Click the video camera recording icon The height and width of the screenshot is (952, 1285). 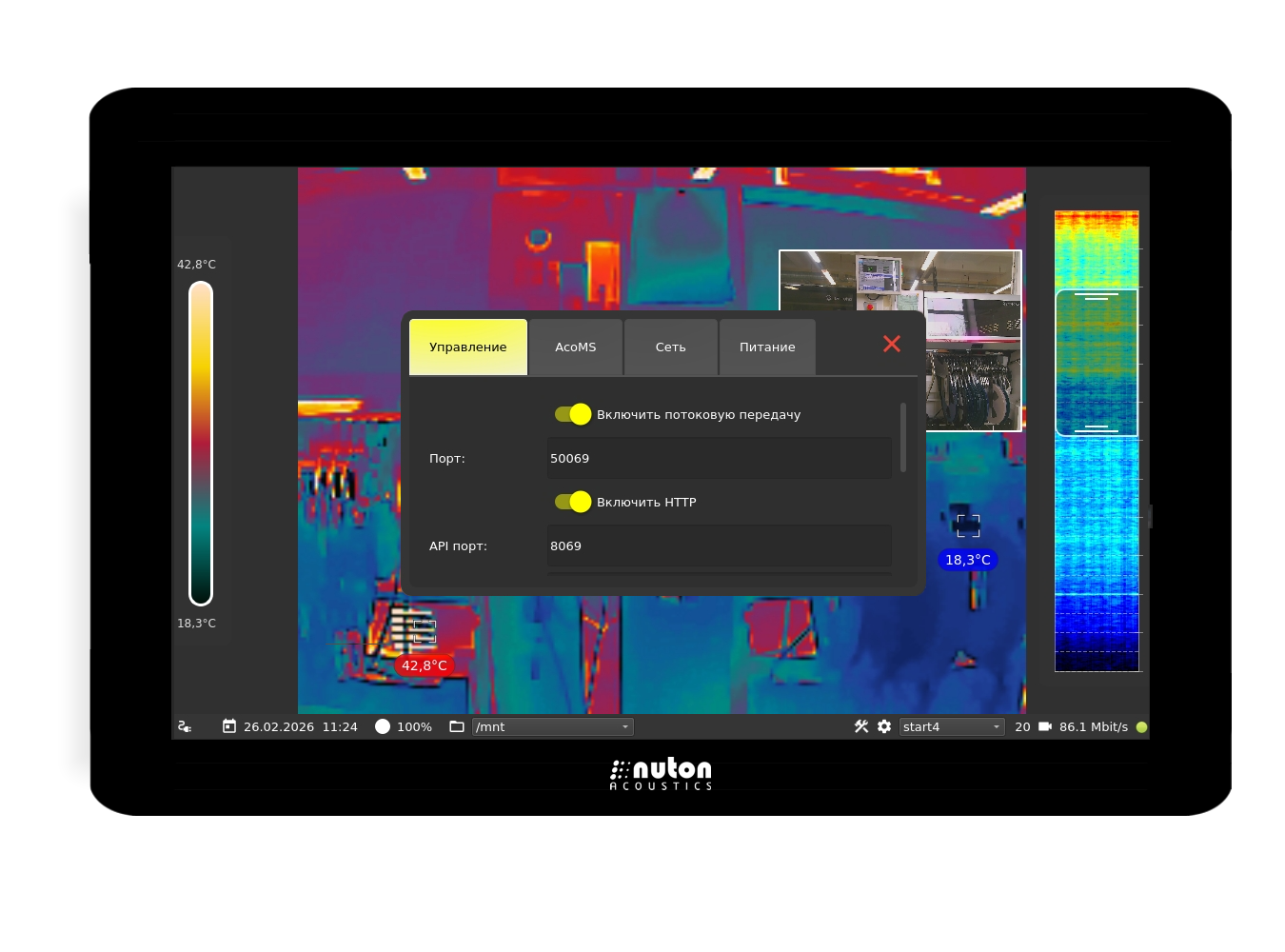(x=1045, y=726)
